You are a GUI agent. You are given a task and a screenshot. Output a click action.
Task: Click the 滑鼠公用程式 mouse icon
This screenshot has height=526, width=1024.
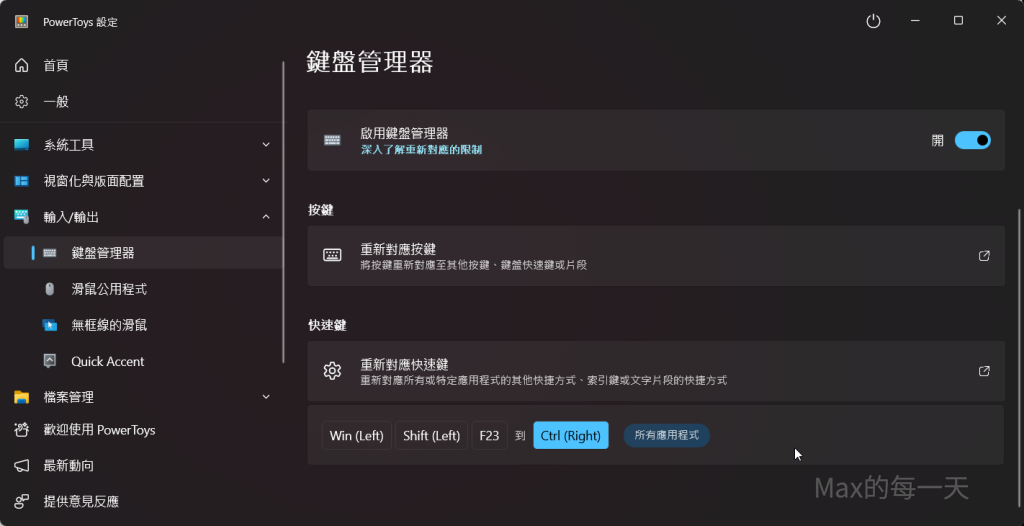50,289
